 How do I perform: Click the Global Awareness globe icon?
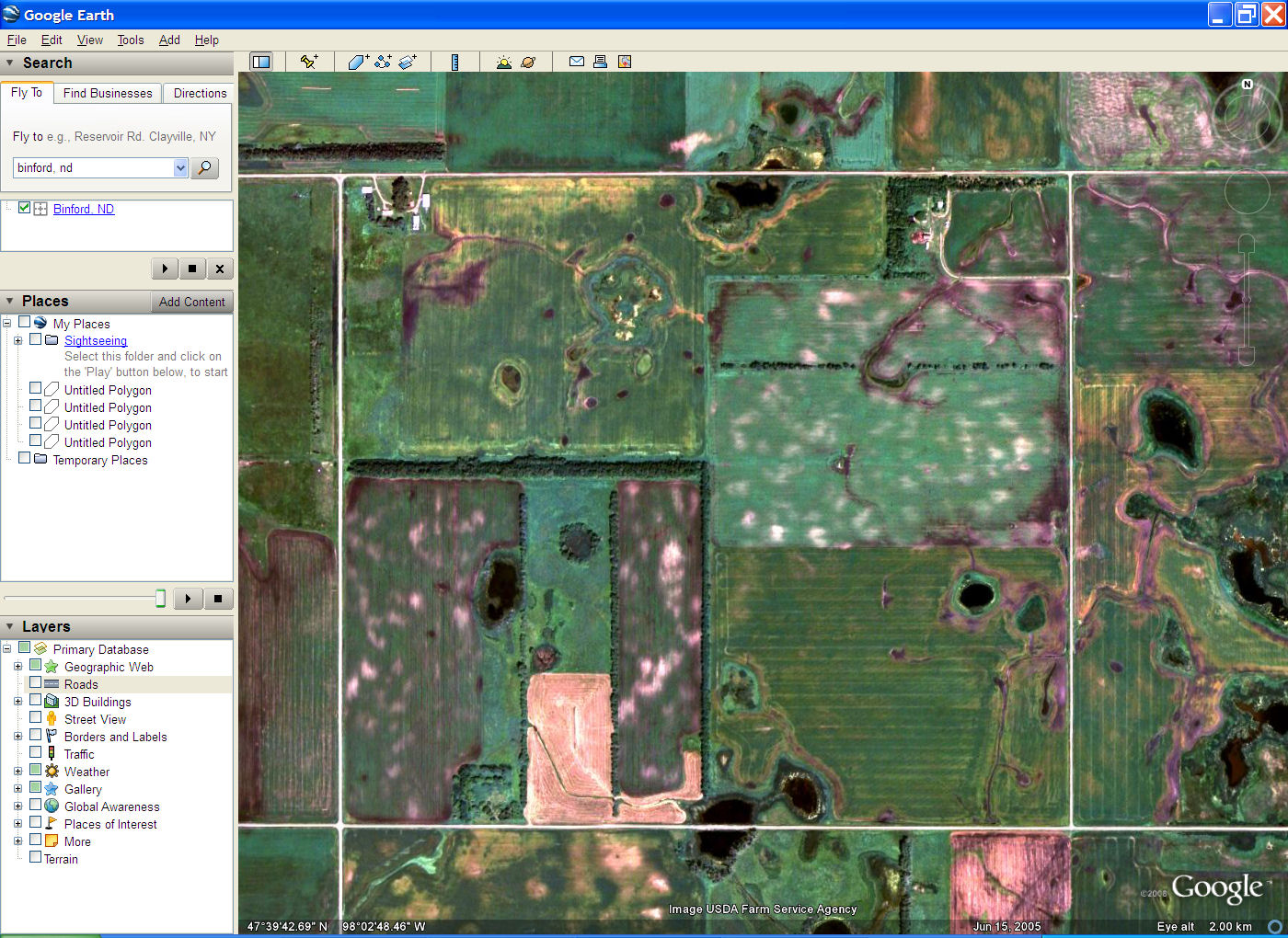[52, 806]
